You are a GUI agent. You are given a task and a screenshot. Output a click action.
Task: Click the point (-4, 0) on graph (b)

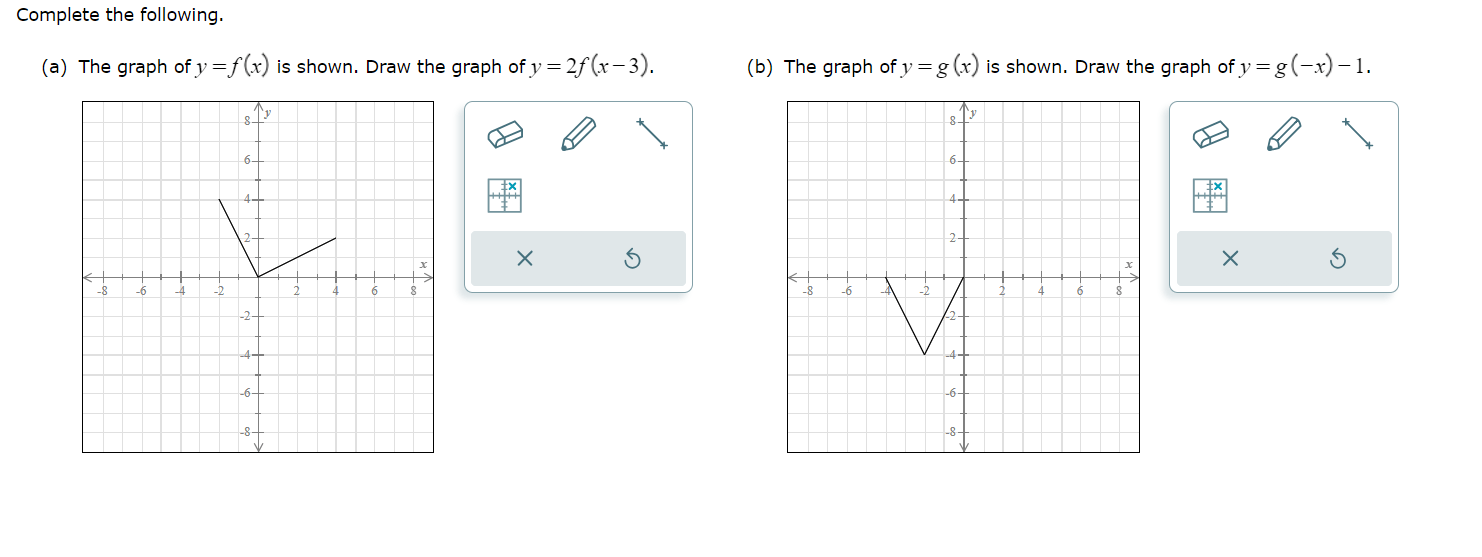pos(886,277)
